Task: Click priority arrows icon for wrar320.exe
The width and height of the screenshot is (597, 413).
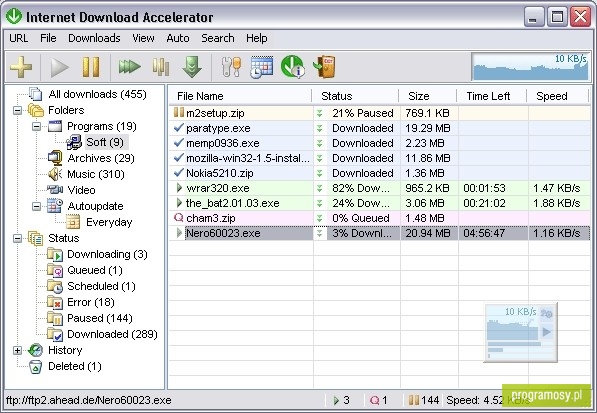Action: point(319,188)
